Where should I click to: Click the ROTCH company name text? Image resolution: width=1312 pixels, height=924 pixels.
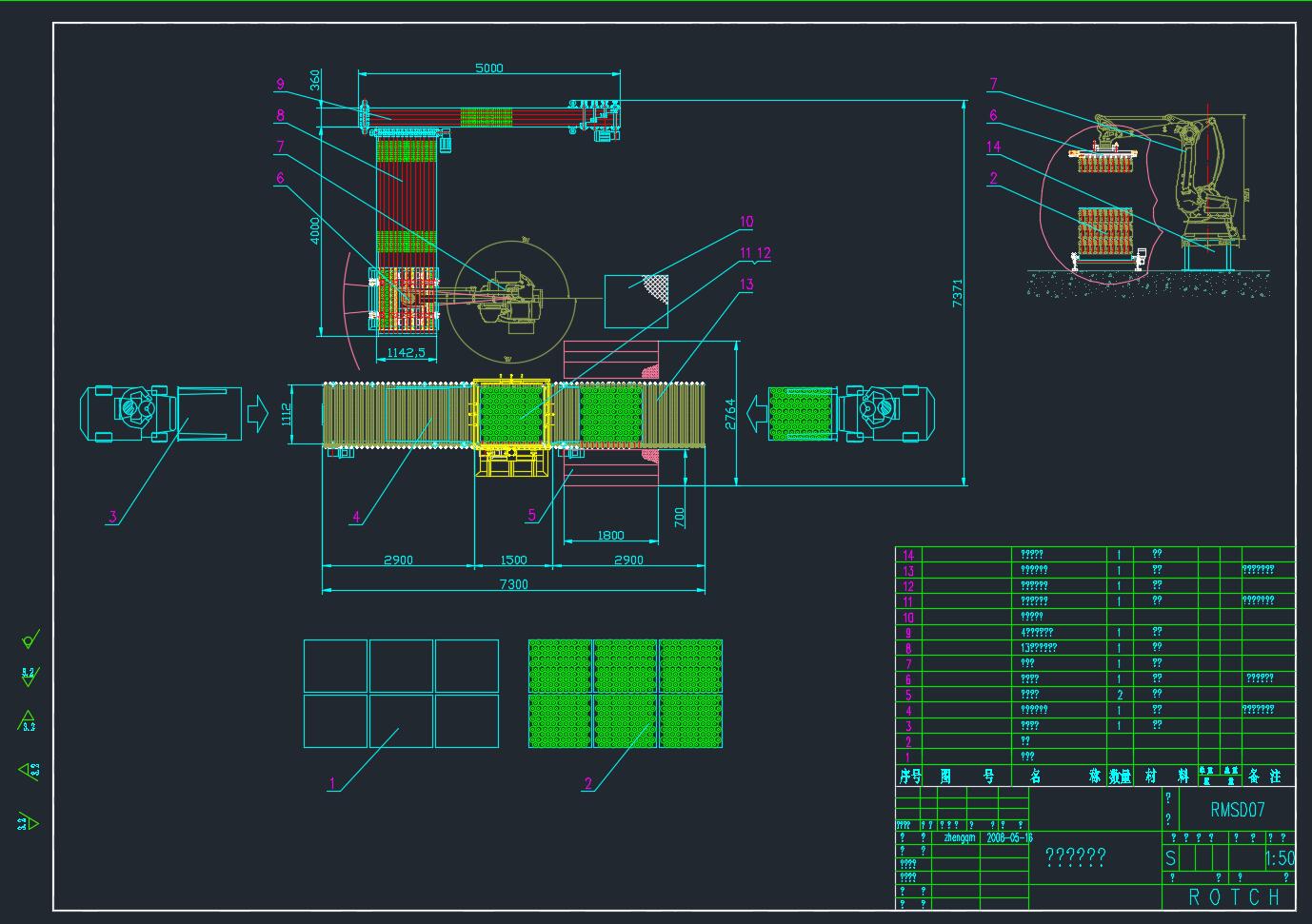click(1235, 897)
